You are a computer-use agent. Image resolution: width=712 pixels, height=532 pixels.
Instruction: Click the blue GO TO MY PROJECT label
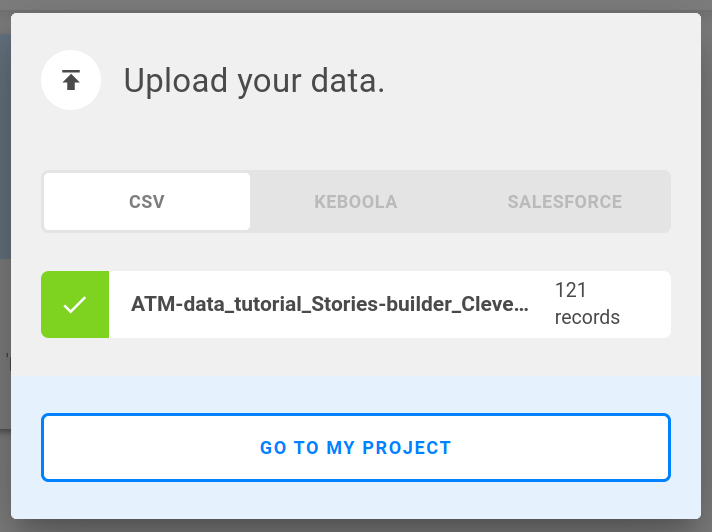pyautogui.click(x=356, y=448)
